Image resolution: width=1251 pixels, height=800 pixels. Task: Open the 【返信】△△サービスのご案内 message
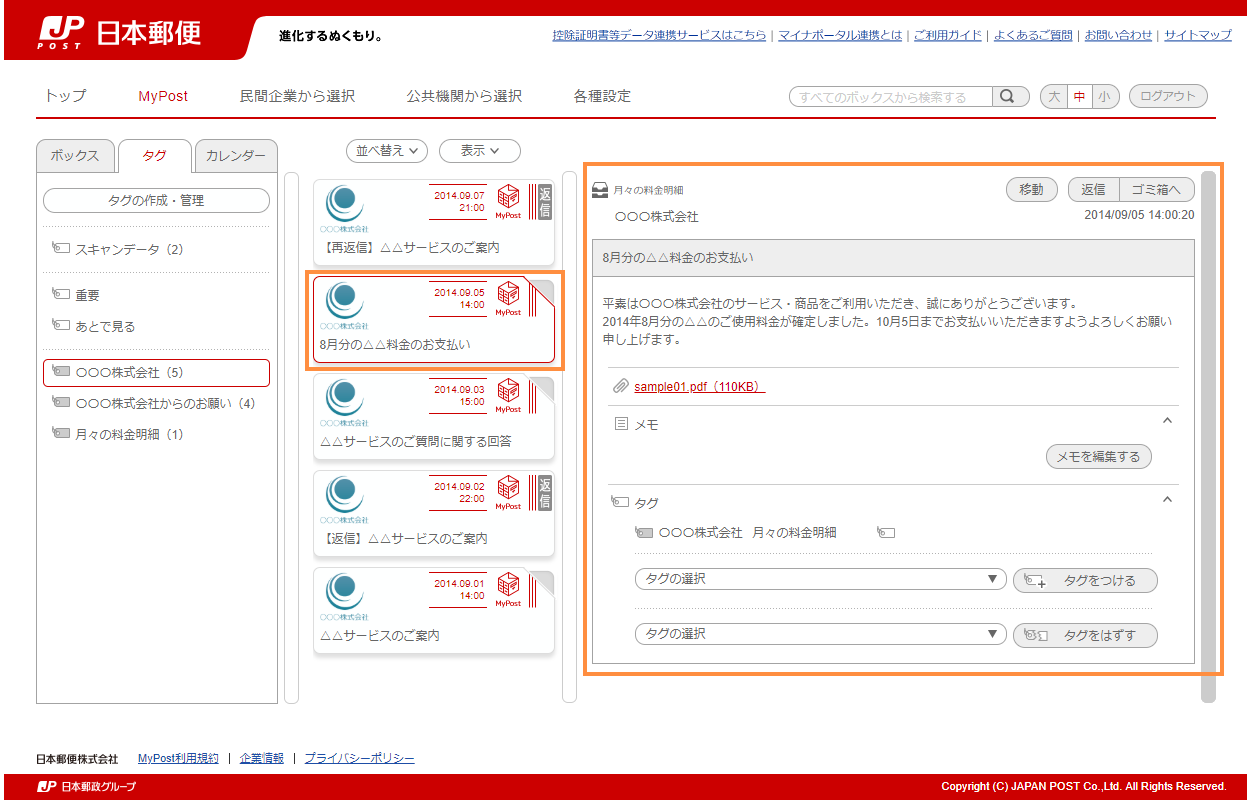tap(434, 513)
